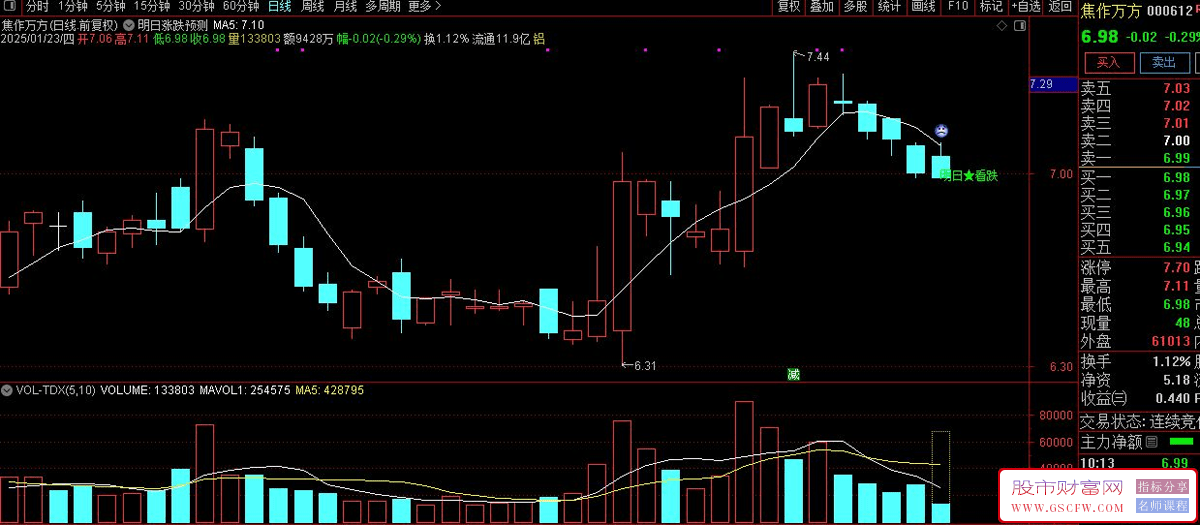
Task: Click the 明日★看跌 prediction label
Action: click(969, 175)
